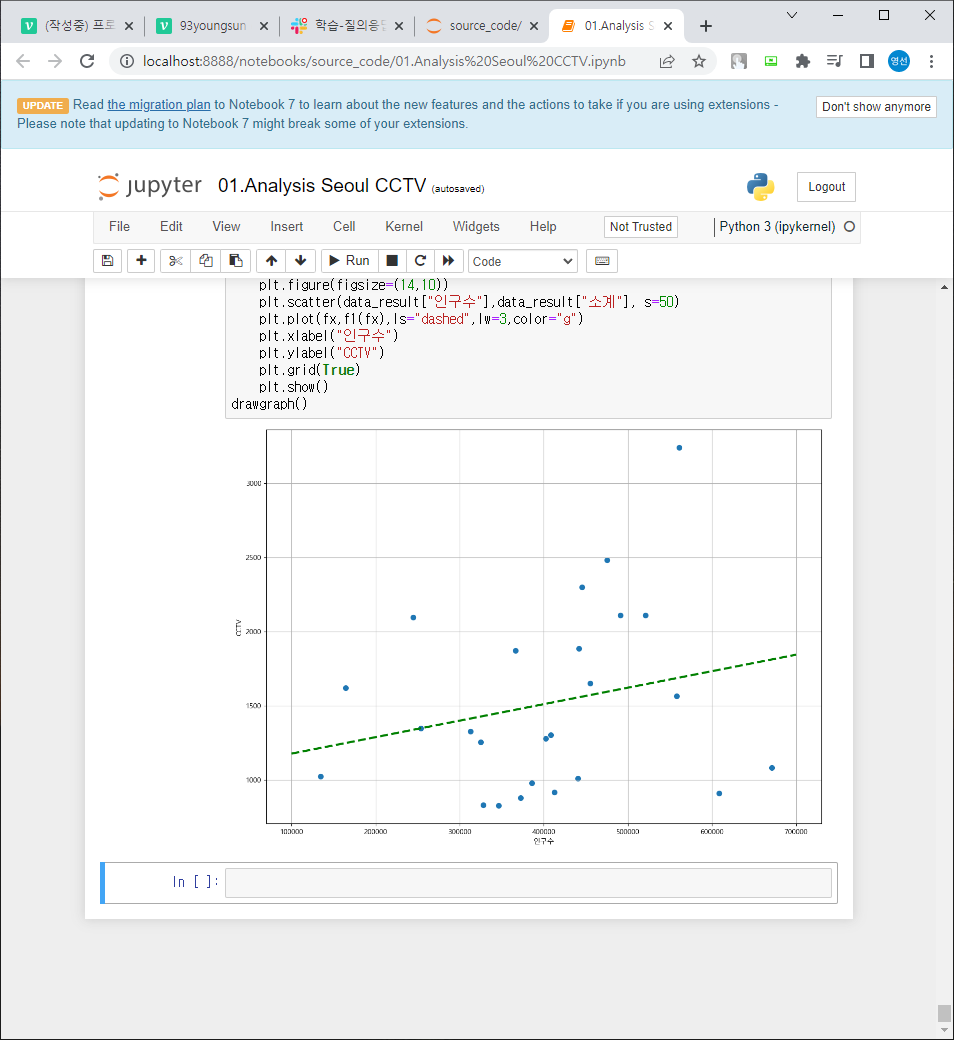Go back with browser back arrow

coord(23,62)
